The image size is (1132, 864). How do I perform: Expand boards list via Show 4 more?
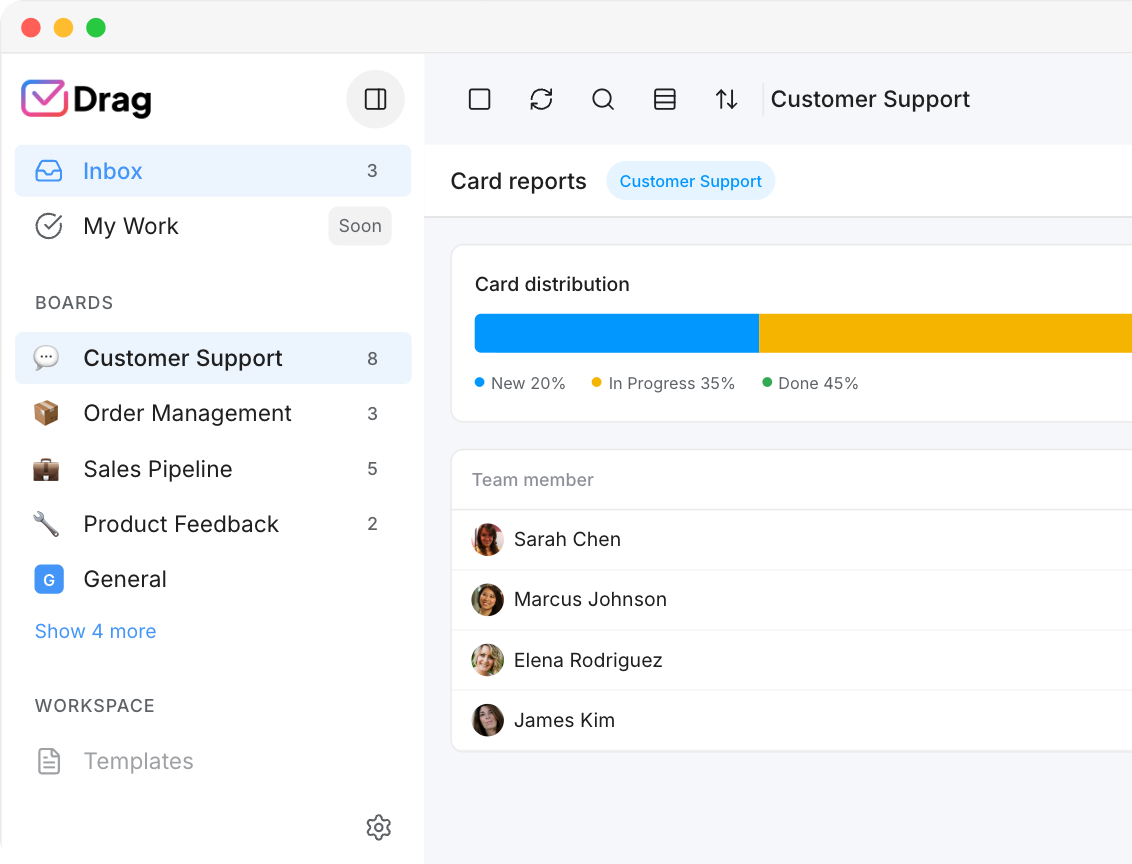click(x=95, y=631)
